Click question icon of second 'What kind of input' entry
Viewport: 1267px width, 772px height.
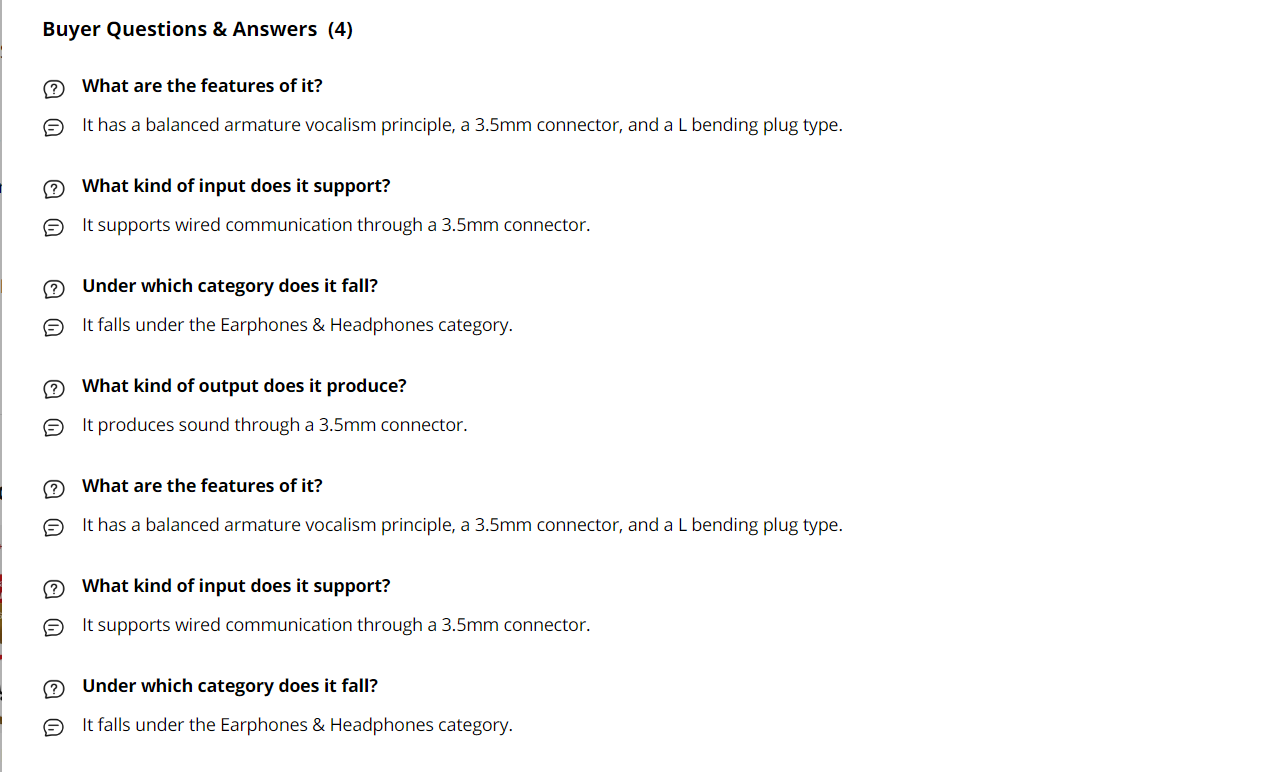(x=53, y=588)
